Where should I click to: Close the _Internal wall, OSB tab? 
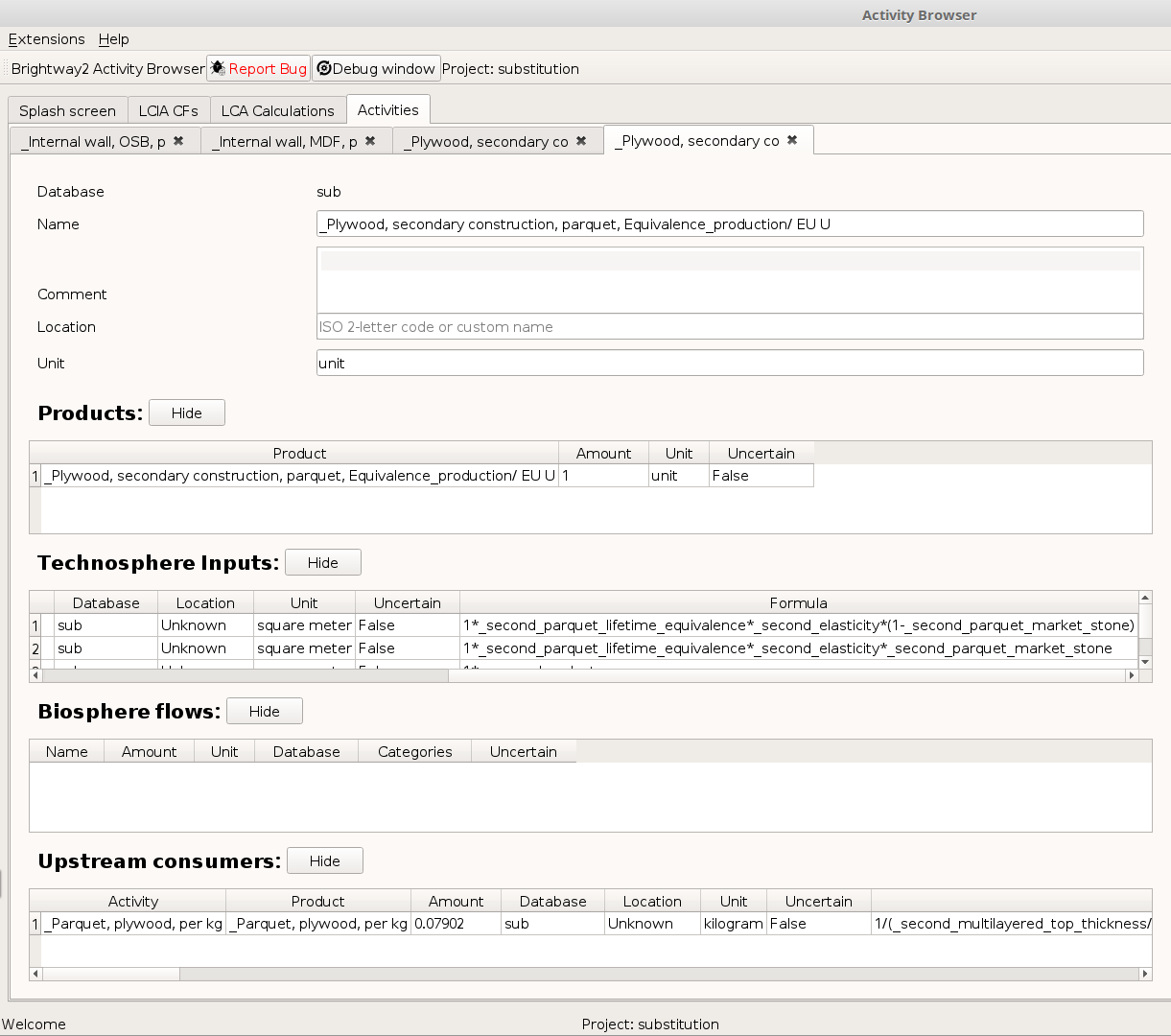click(178, 140)
